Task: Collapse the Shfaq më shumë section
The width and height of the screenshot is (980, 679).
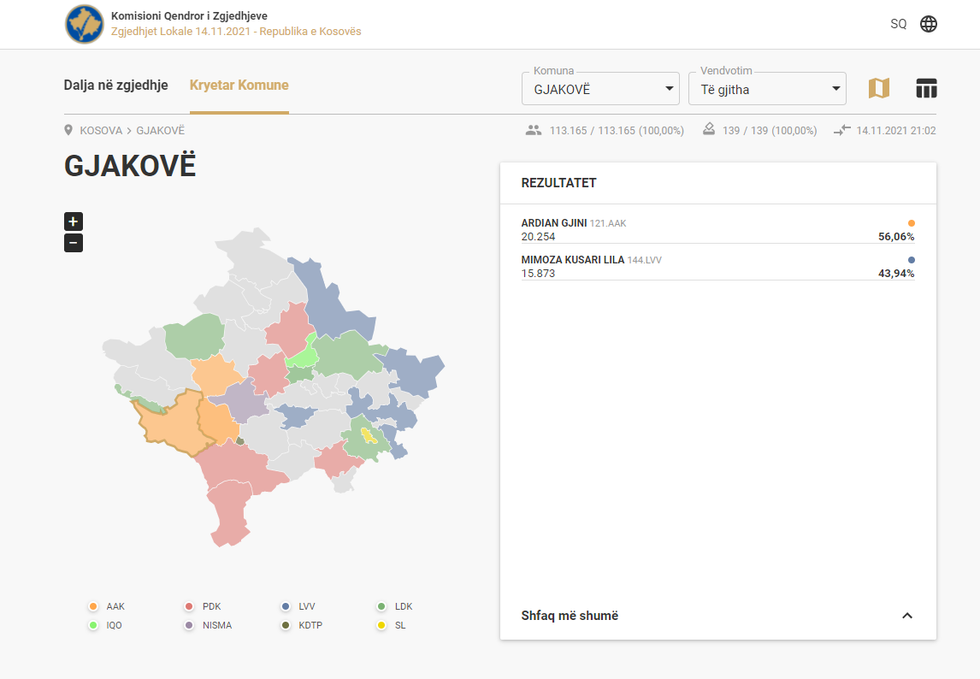Action: [907, 615]
